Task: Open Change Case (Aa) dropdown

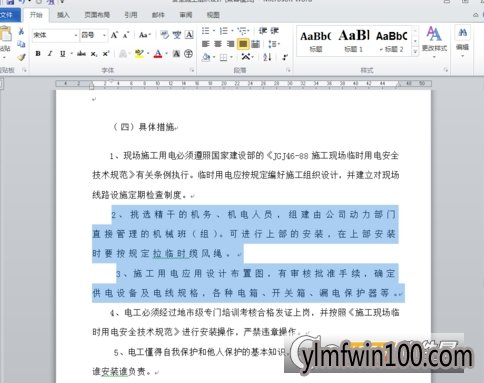Action: (x=145, y=35)
